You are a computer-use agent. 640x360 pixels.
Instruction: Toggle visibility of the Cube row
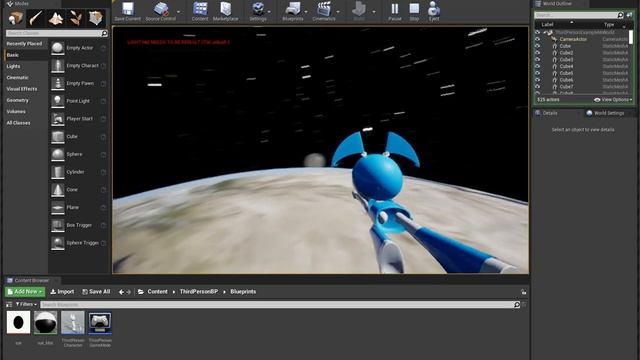coord(538,46)
